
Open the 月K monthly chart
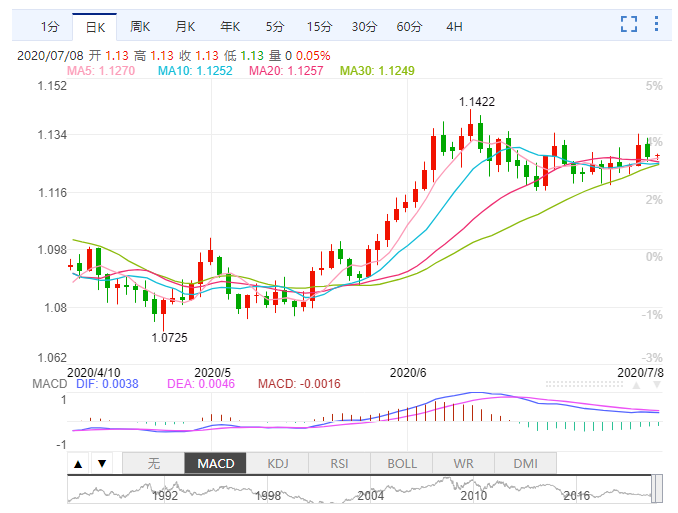click(185, 26)
